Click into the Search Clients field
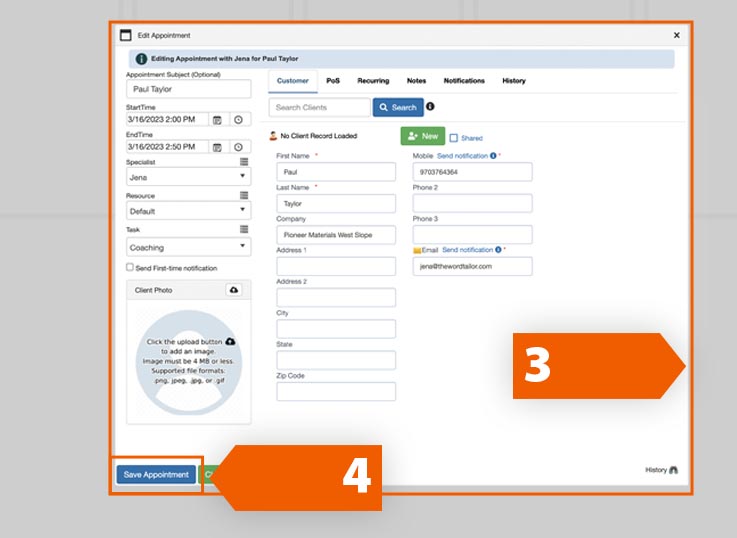 [319, 107]
